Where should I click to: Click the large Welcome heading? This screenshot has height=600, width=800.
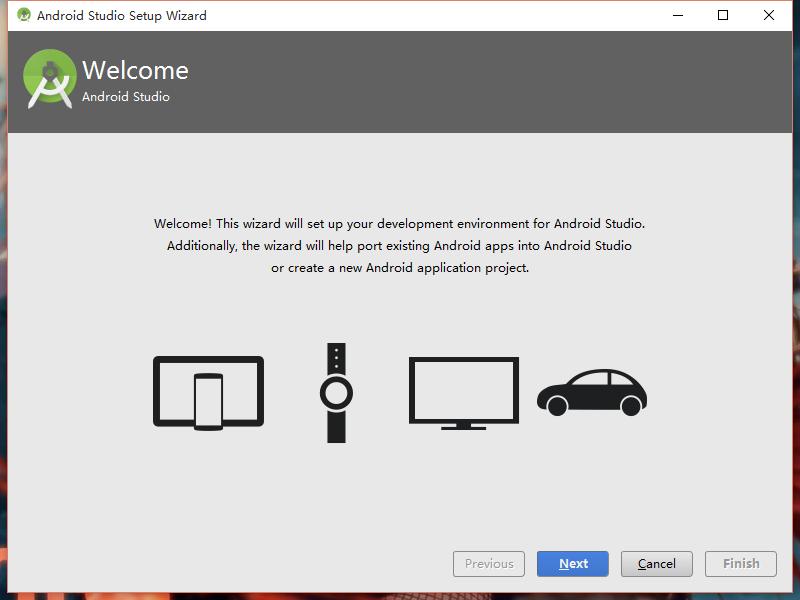coord(135,70)
